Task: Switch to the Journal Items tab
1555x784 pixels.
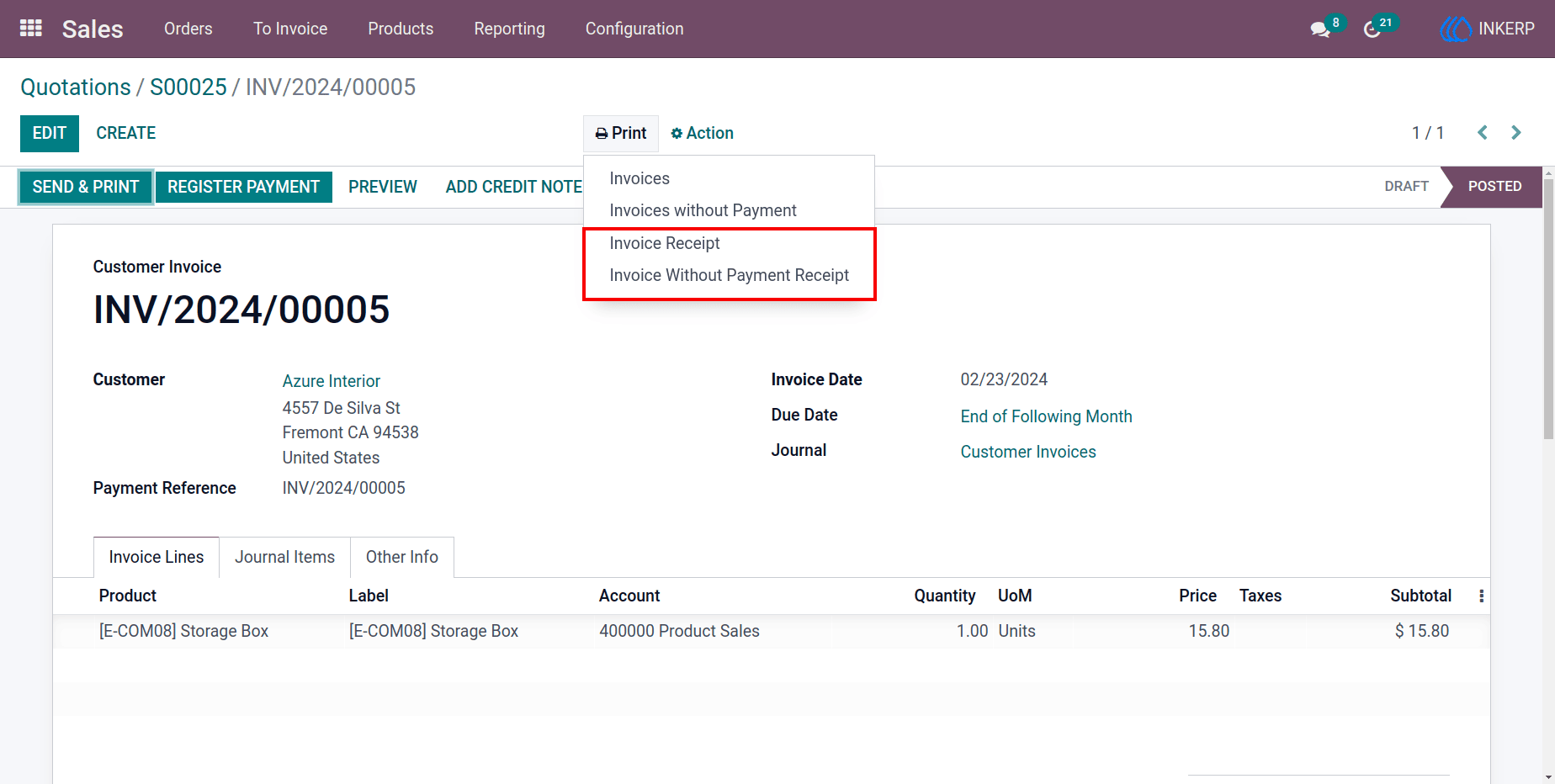Action: (285, 557)
